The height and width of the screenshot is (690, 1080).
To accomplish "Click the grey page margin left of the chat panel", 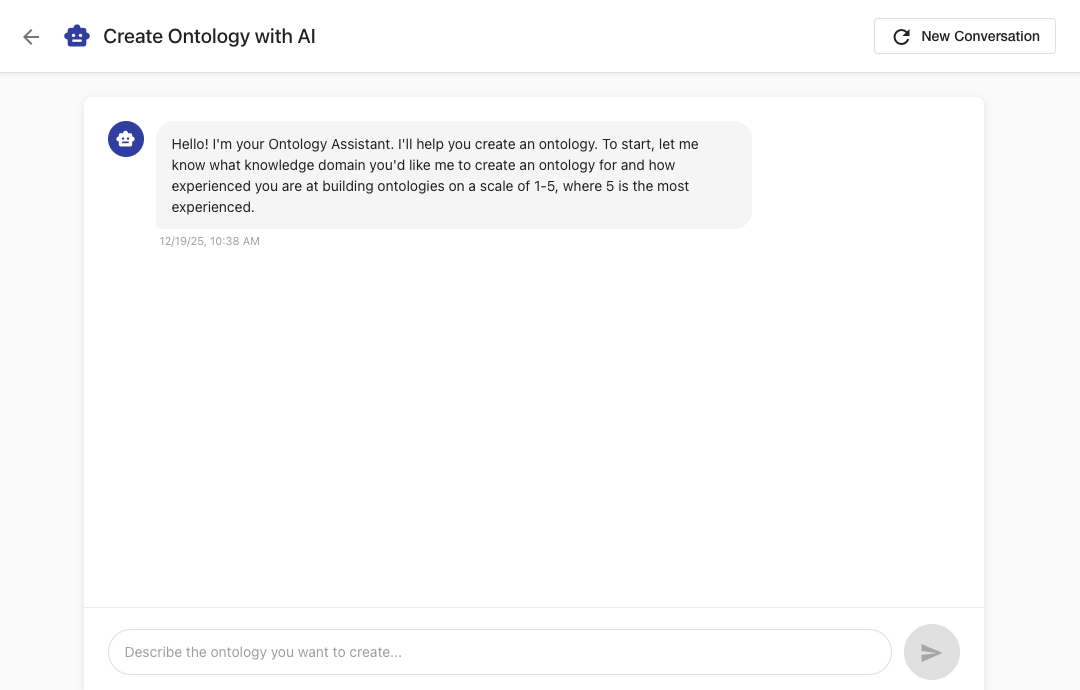I will pyautogui.click(x=41, y=380).
